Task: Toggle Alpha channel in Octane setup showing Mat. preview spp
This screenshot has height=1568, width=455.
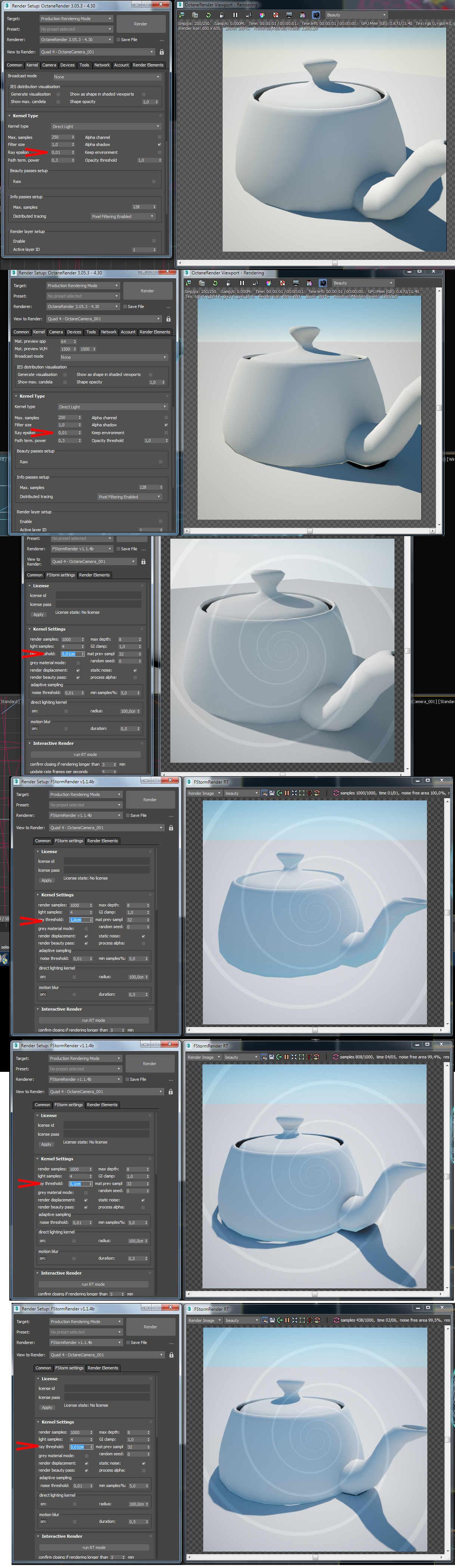Action: click(x=166, y=418)
